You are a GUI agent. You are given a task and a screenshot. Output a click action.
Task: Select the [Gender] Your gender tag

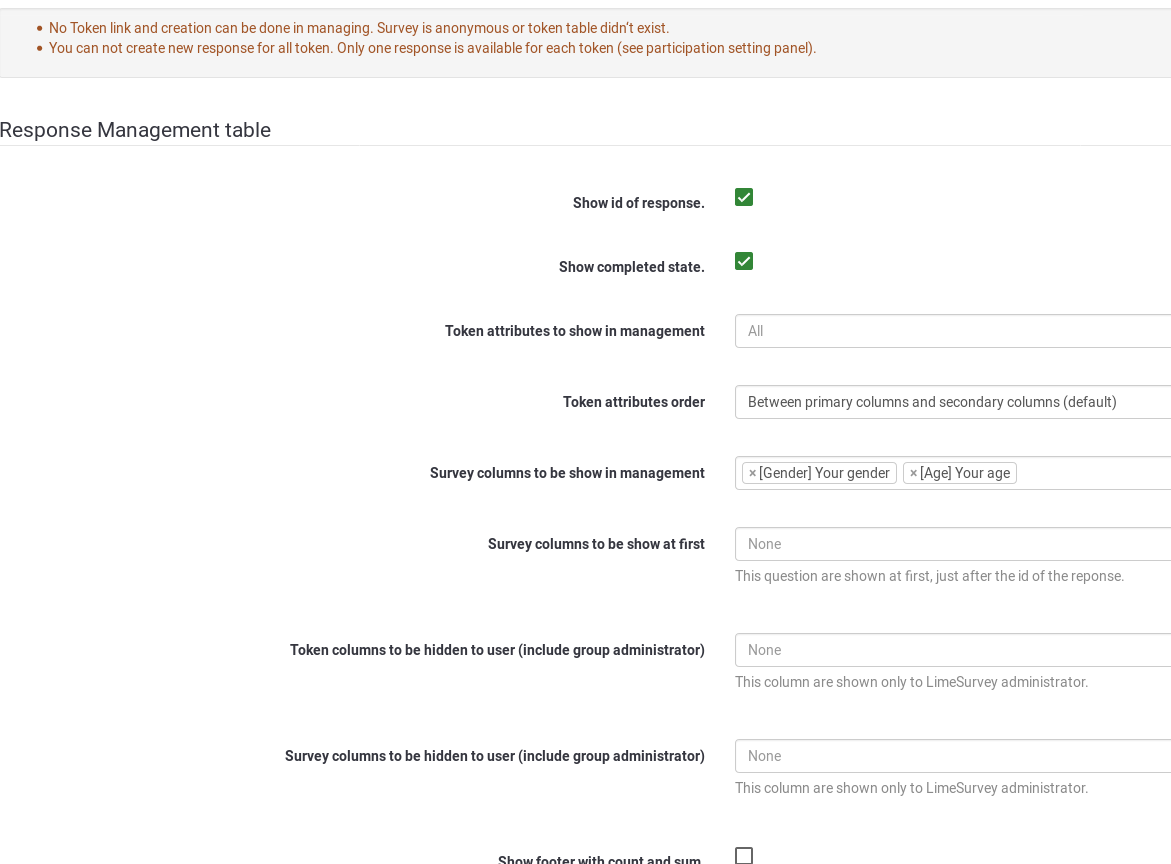tap(824, 473)
